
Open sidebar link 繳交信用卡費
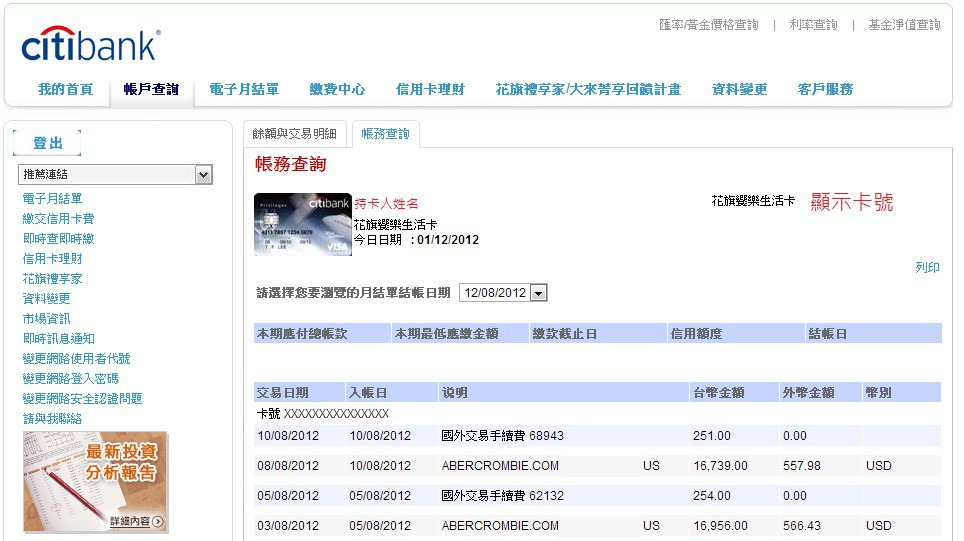58,218
